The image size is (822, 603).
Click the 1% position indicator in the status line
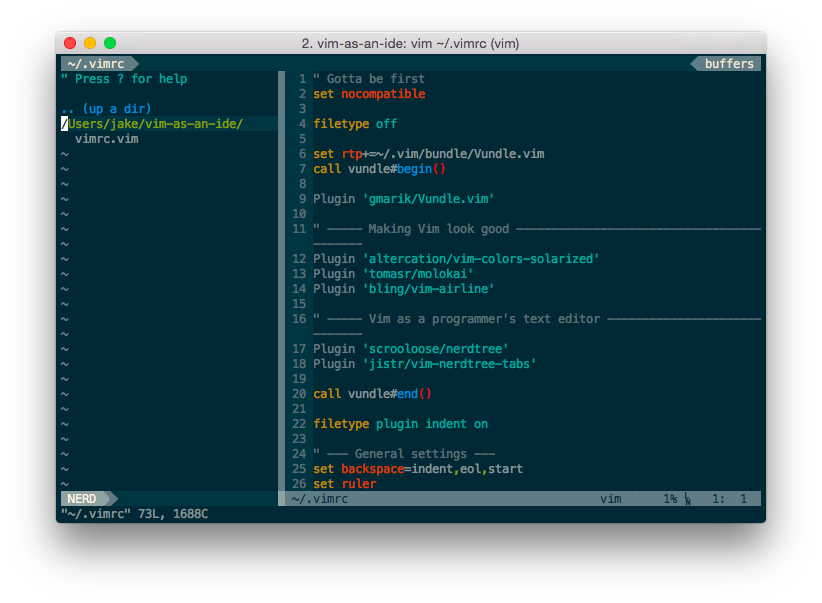(x=670, y=499)
